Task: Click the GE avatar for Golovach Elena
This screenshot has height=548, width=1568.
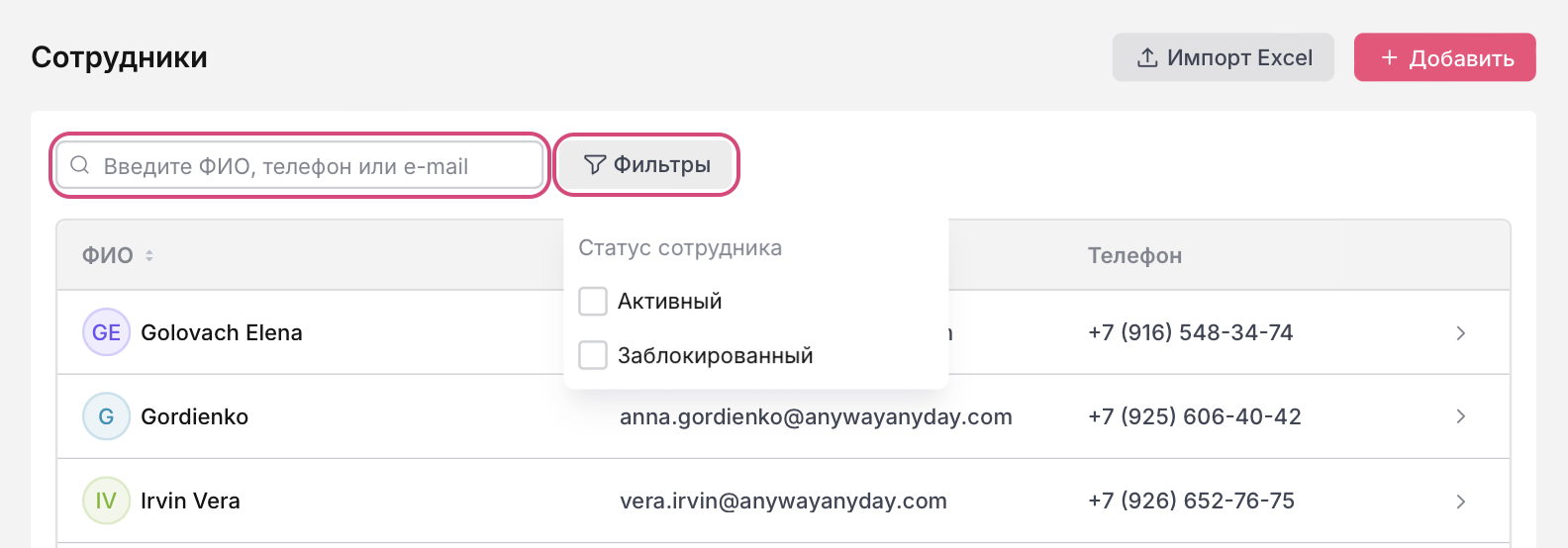Action: coord(106,332)
